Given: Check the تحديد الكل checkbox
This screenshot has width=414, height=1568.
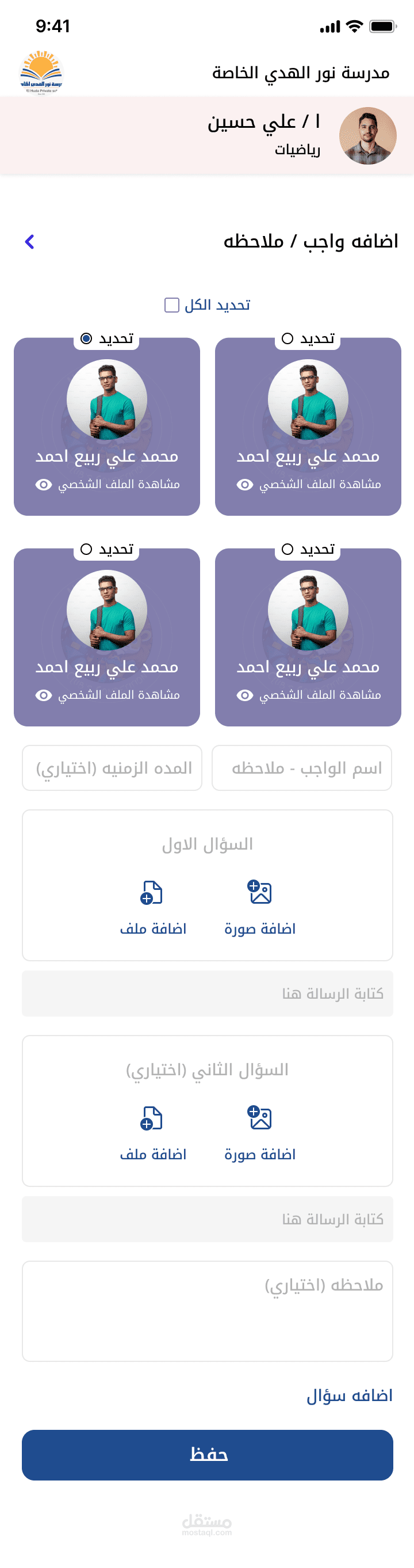Looking at the screenshot, I should click(172, 305).
